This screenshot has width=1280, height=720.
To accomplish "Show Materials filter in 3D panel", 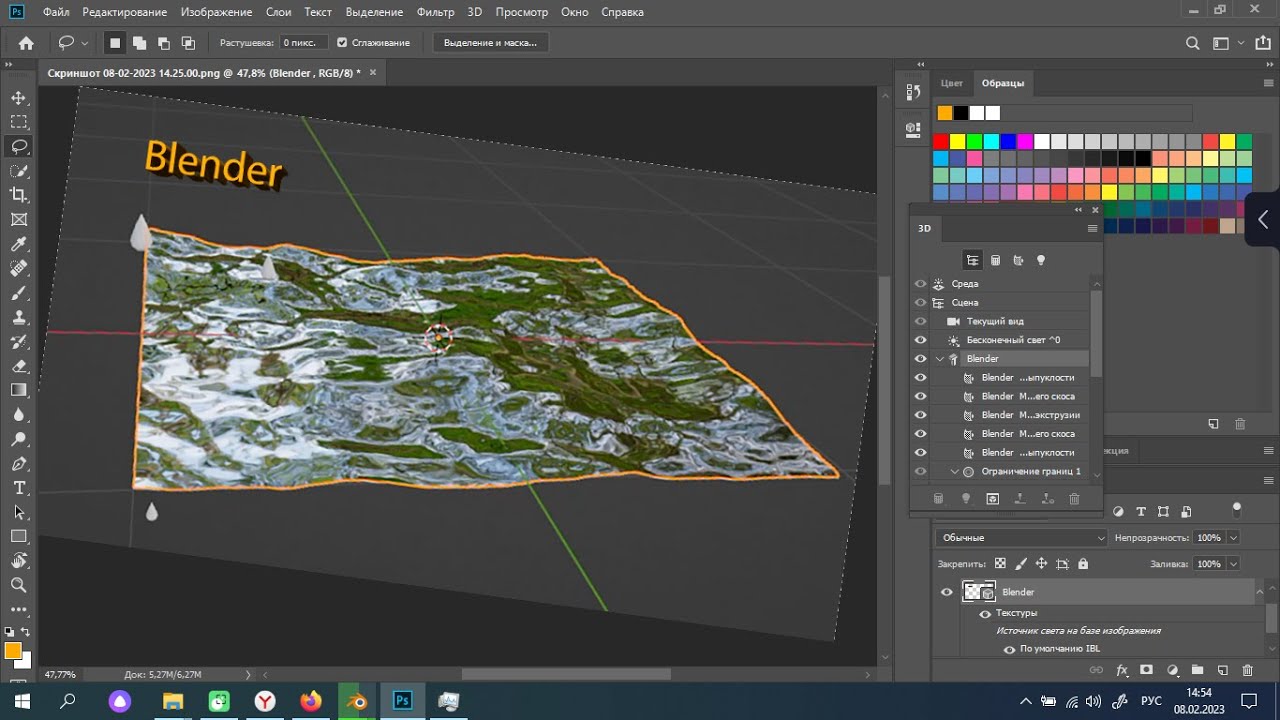I will tap(1018, 260).
